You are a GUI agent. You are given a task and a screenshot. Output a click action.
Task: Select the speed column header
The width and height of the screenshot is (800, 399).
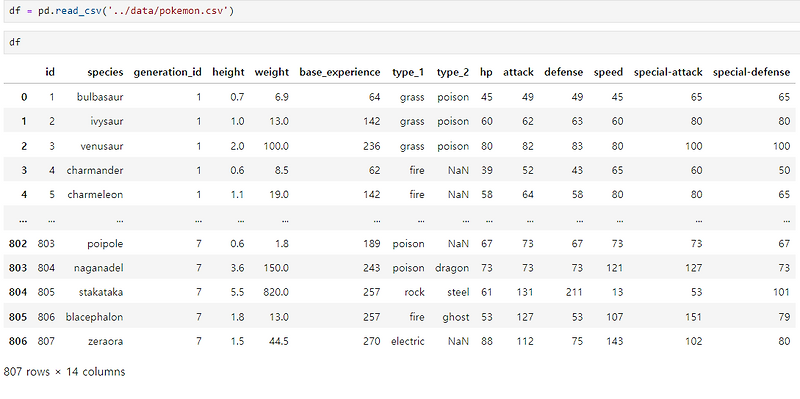(608, 72)
